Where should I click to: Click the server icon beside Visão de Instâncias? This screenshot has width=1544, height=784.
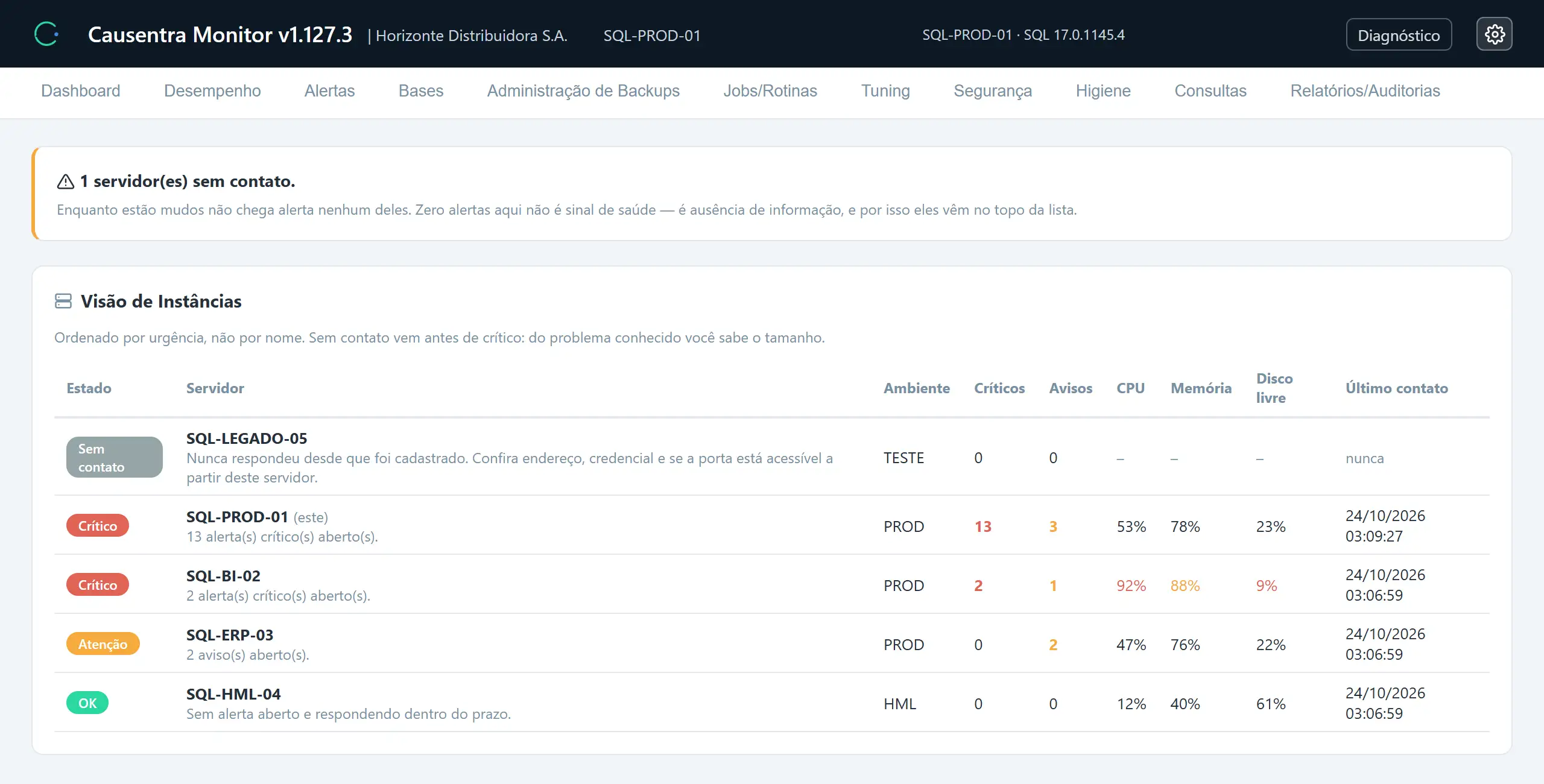(x=63, y=301)
